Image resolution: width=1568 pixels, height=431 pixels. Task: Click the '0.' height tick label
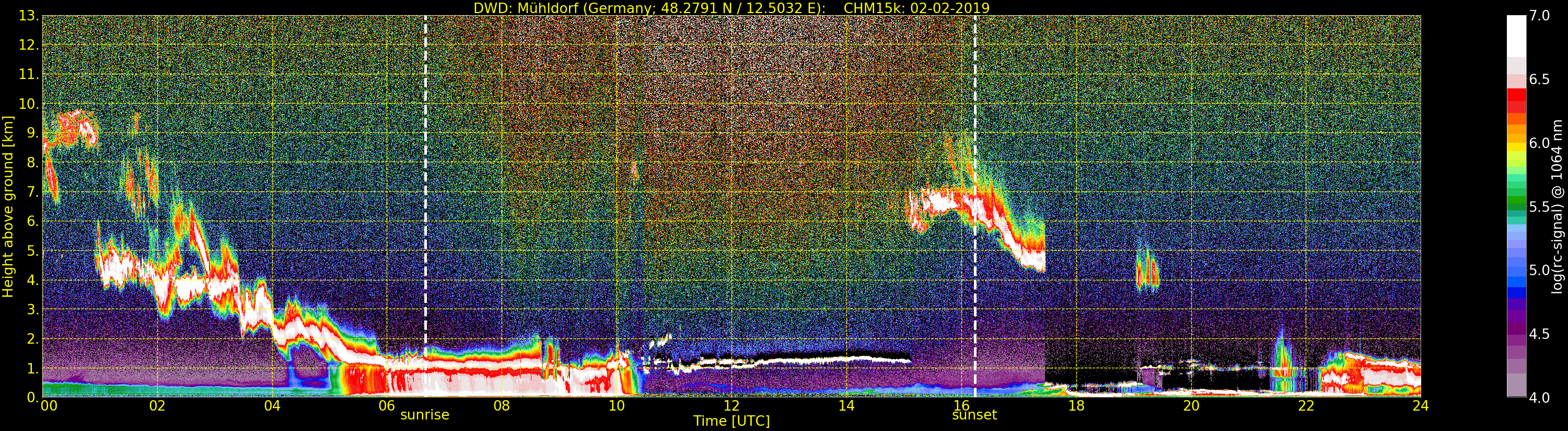click(32, 397)
